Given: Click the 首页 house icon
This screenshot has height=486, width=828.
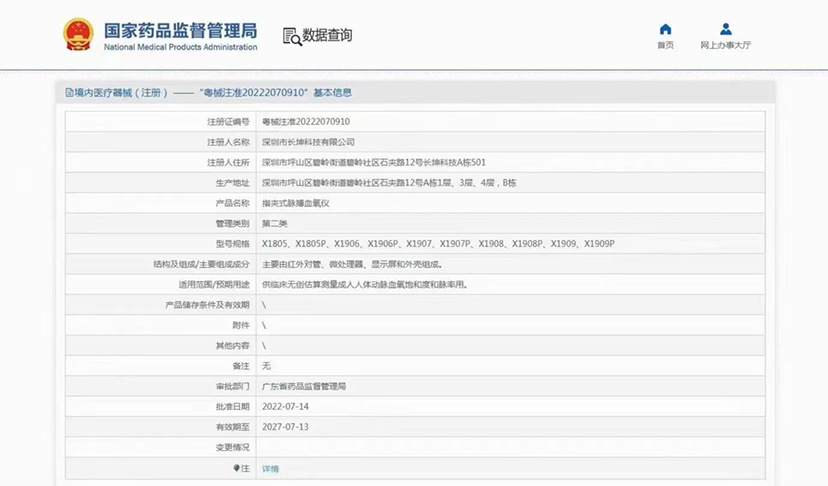Looking at the screenshot, I should 665,29.
